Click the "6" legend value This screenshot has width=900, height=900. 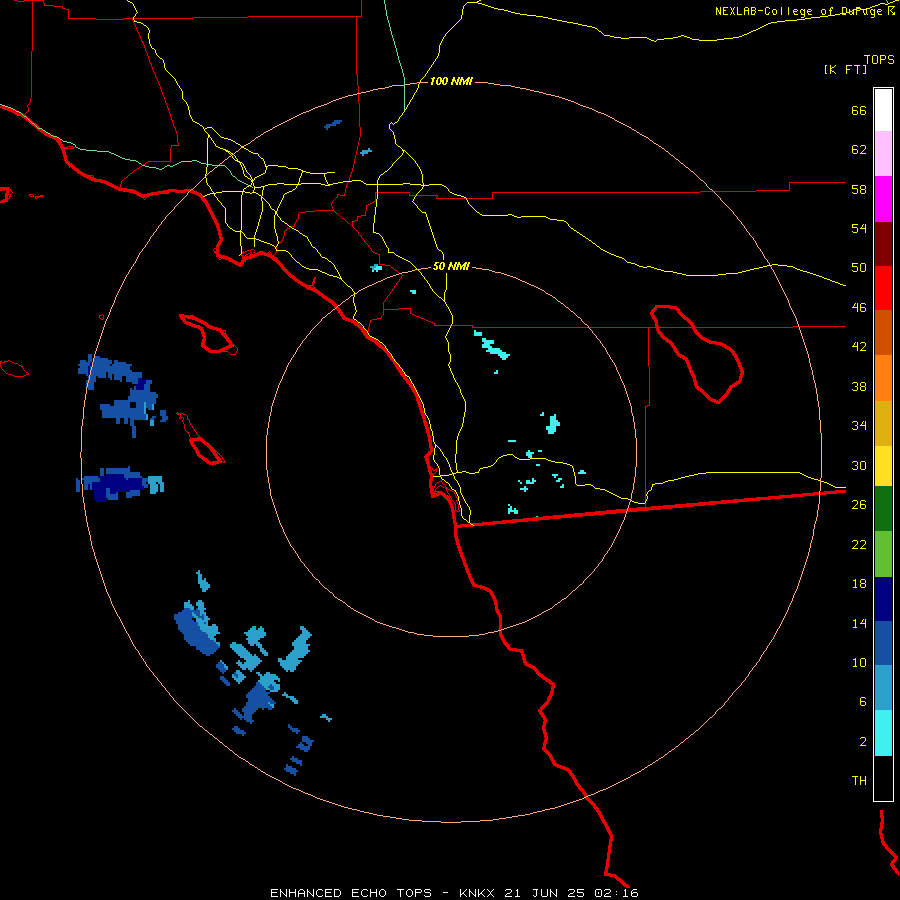click(x=863, y=701)
